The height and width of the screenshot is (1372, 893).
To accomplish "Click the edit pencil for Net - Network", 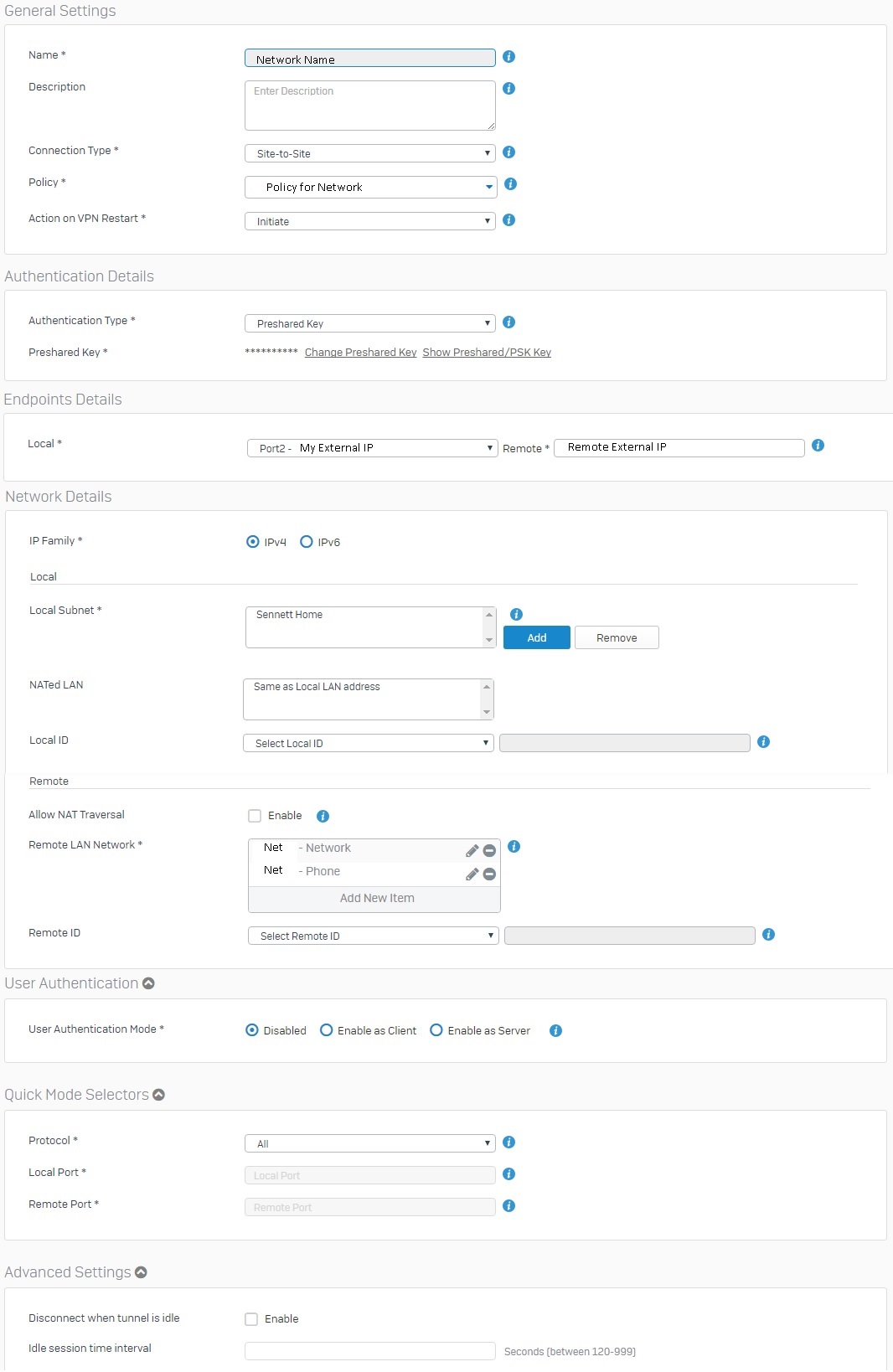I will (472, 851).
